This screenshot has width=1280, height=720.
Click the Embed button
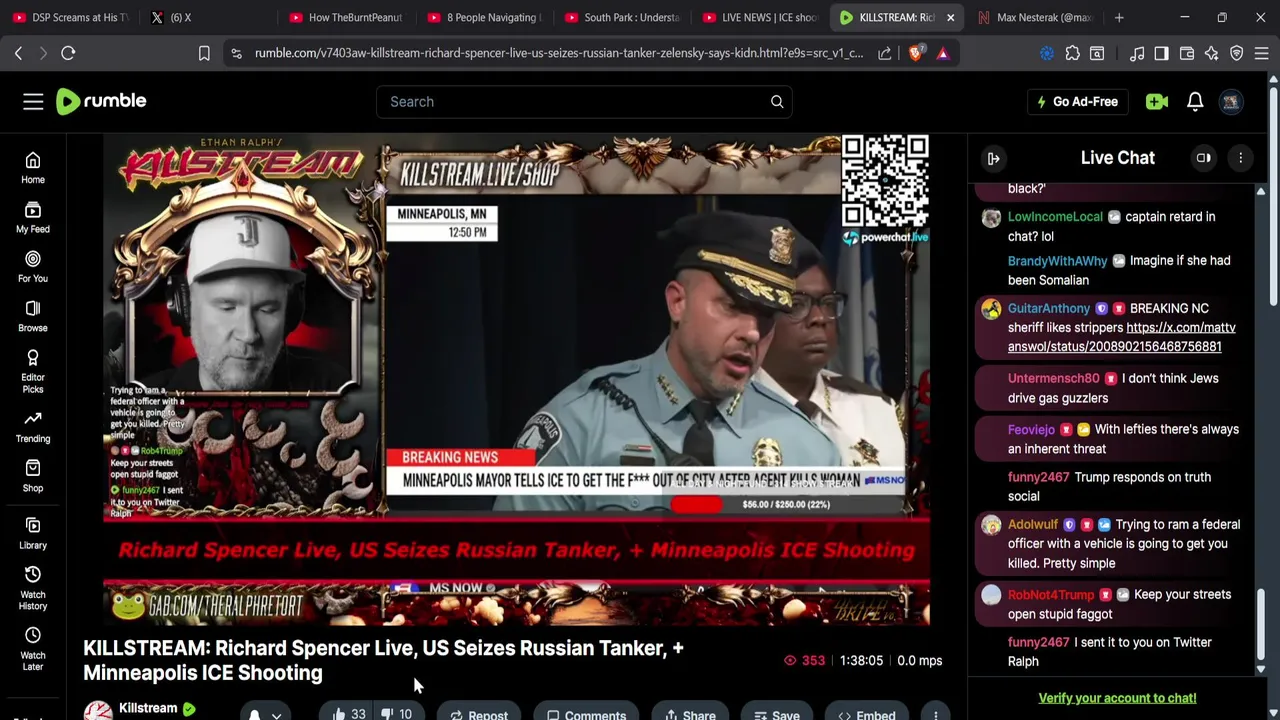[x=867, y=714]
